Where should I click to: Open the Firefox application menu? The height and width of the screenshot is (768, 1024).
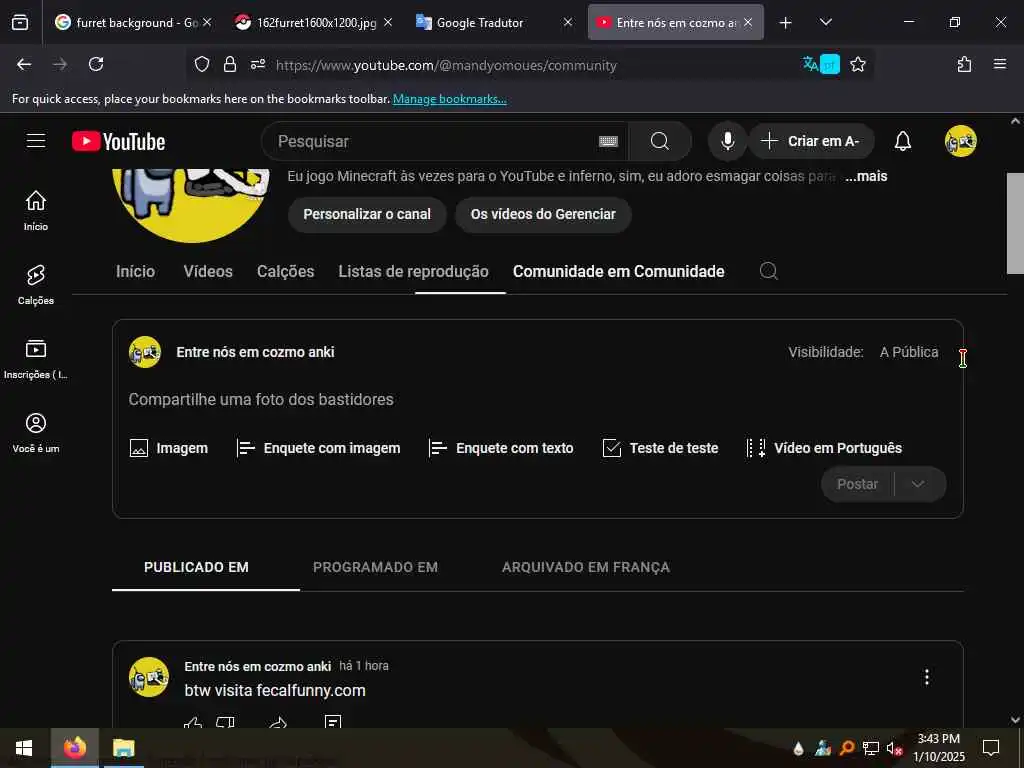pyautogui.click(x=1000, y=64)
